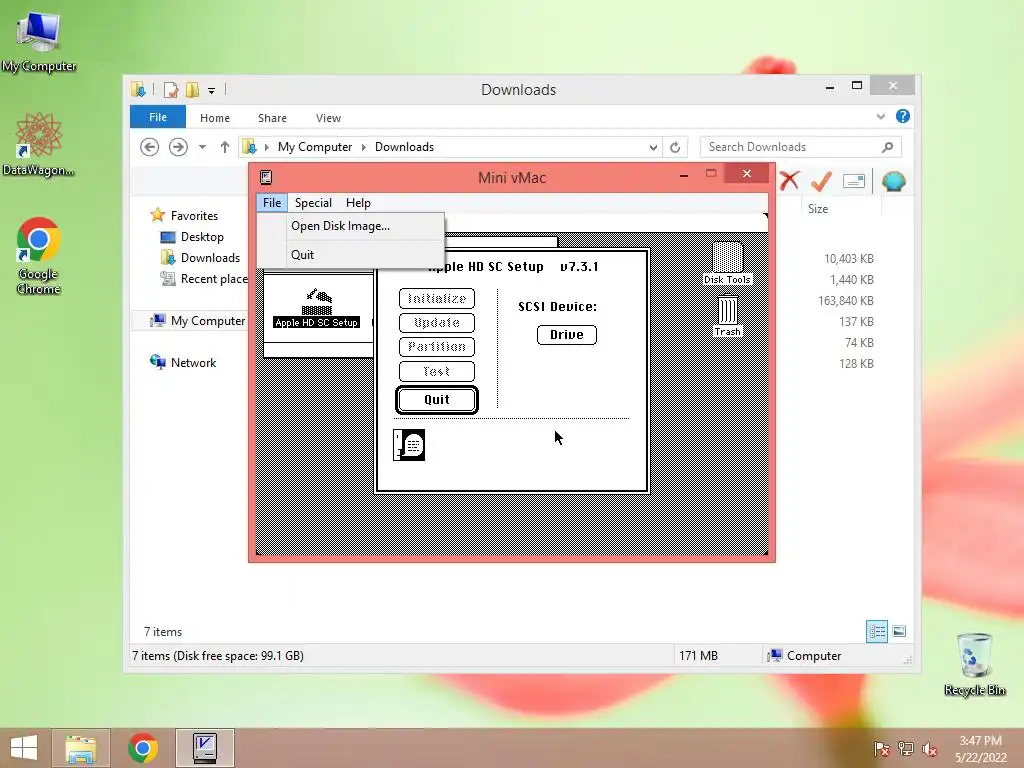Image resolution: width=1024 pixels, height=768 pixels.
Task: Open the Customize Quick Access Toolbar dropdown
Action: click(x=212, y=90)
